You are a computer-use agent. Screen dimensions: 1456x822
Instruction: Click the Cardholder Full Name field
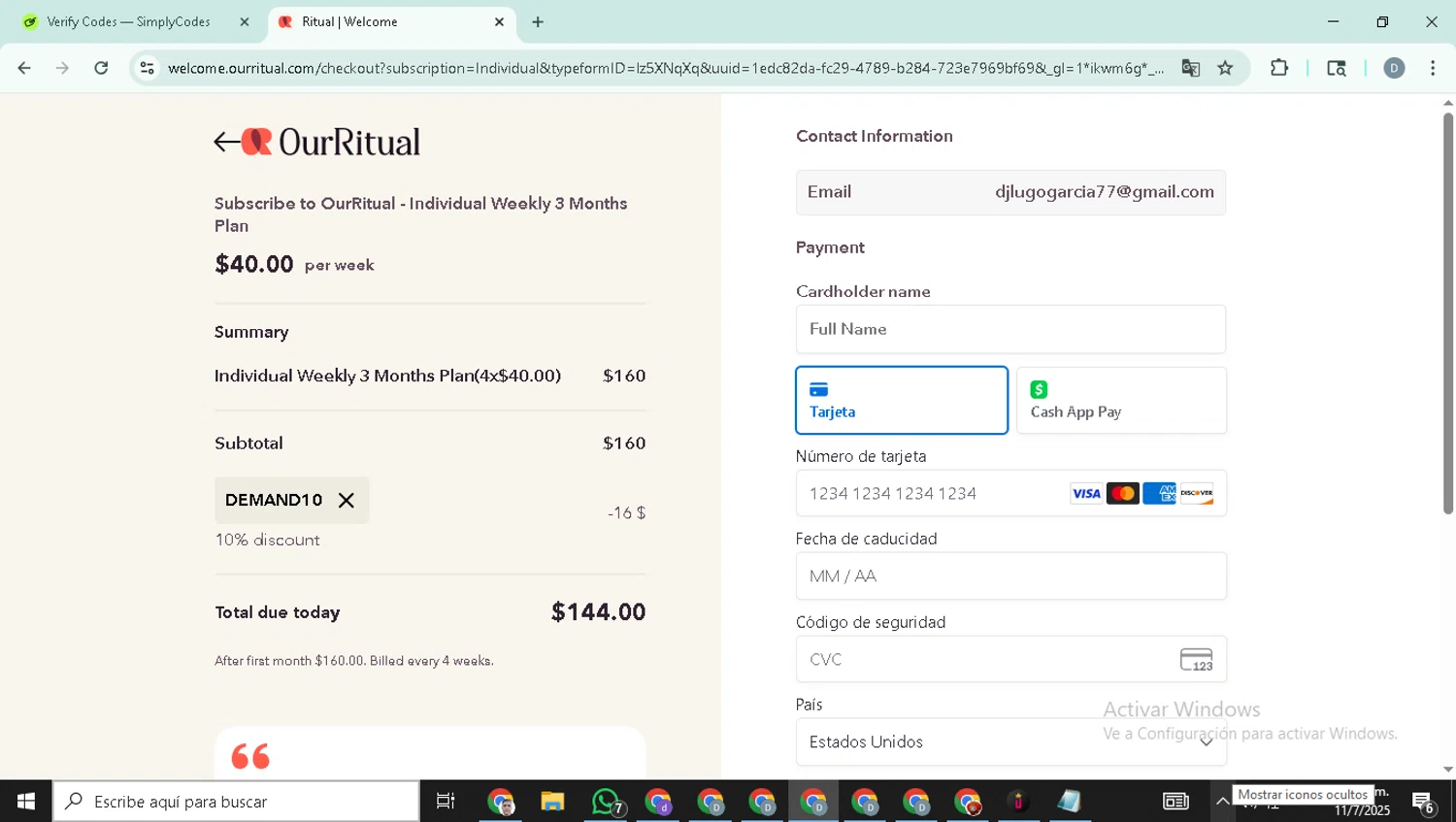click(x=1010, y=329)
